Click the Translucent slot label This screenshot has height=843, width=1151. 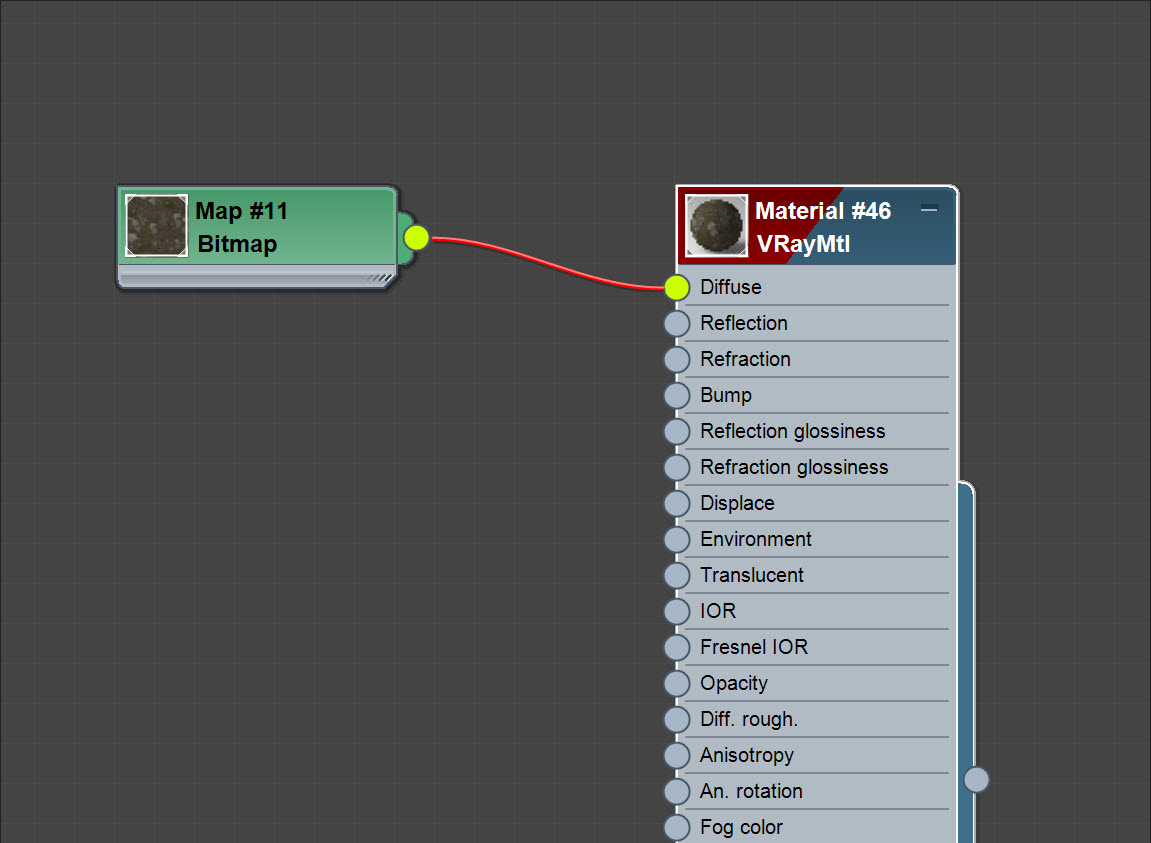(752, 575)
